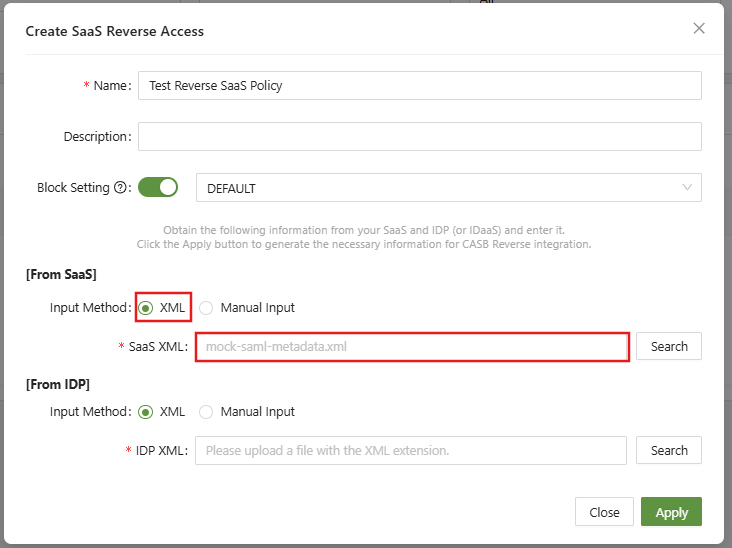Click the IDP XML upload field
This screenshot has height=548, width=732.
coord(411,451)
